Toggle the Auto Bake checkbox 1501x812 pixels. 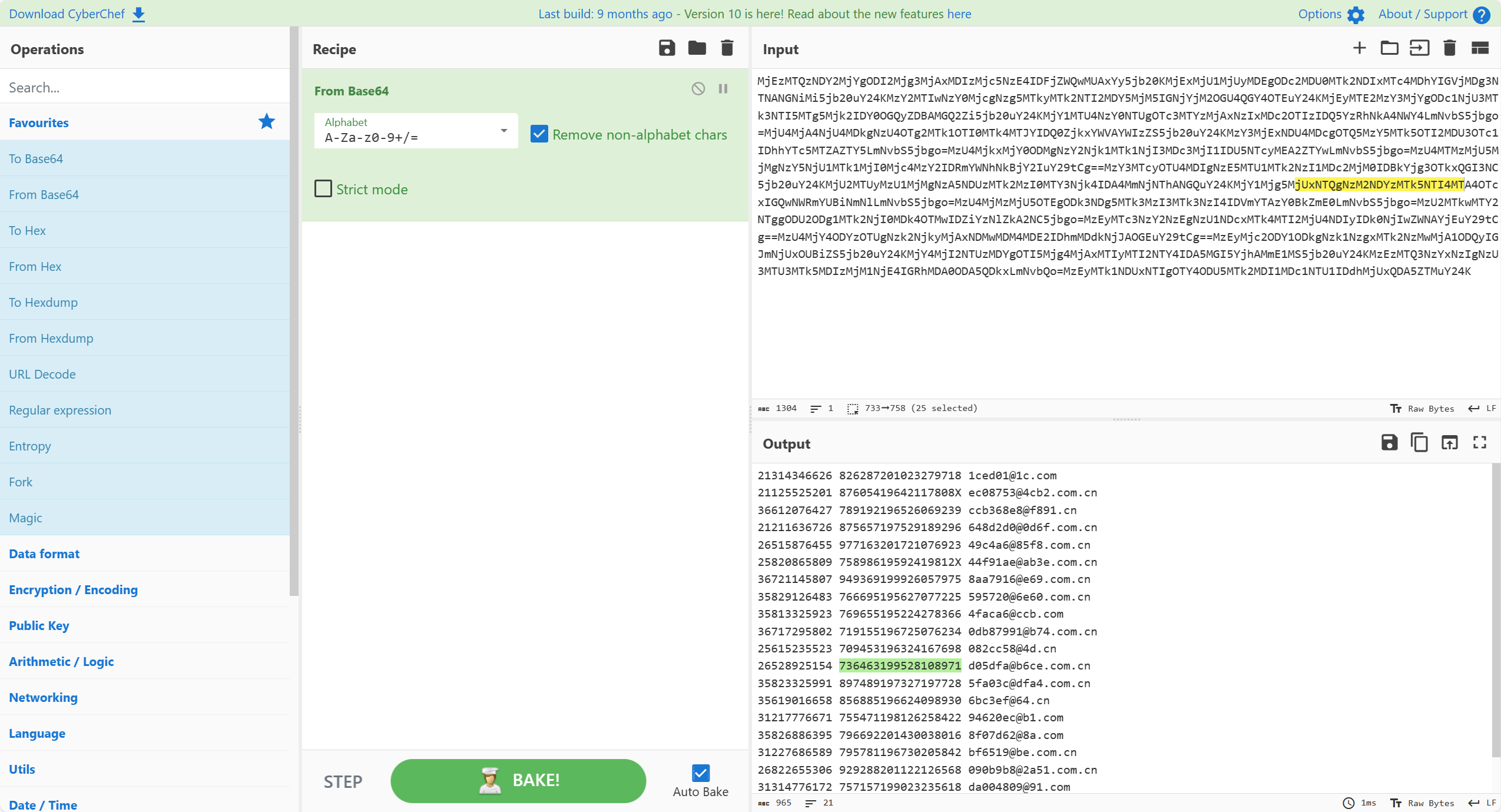(700, 773)
